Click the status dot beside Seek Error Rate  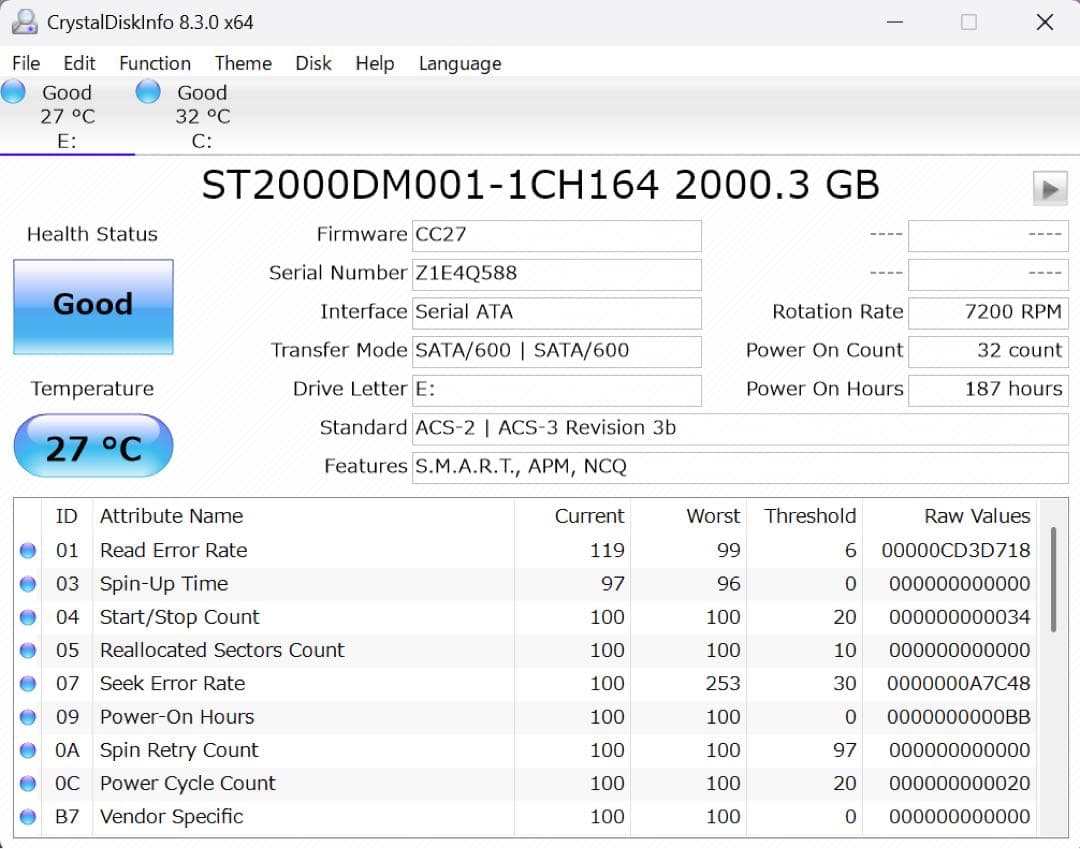(27, 683)
